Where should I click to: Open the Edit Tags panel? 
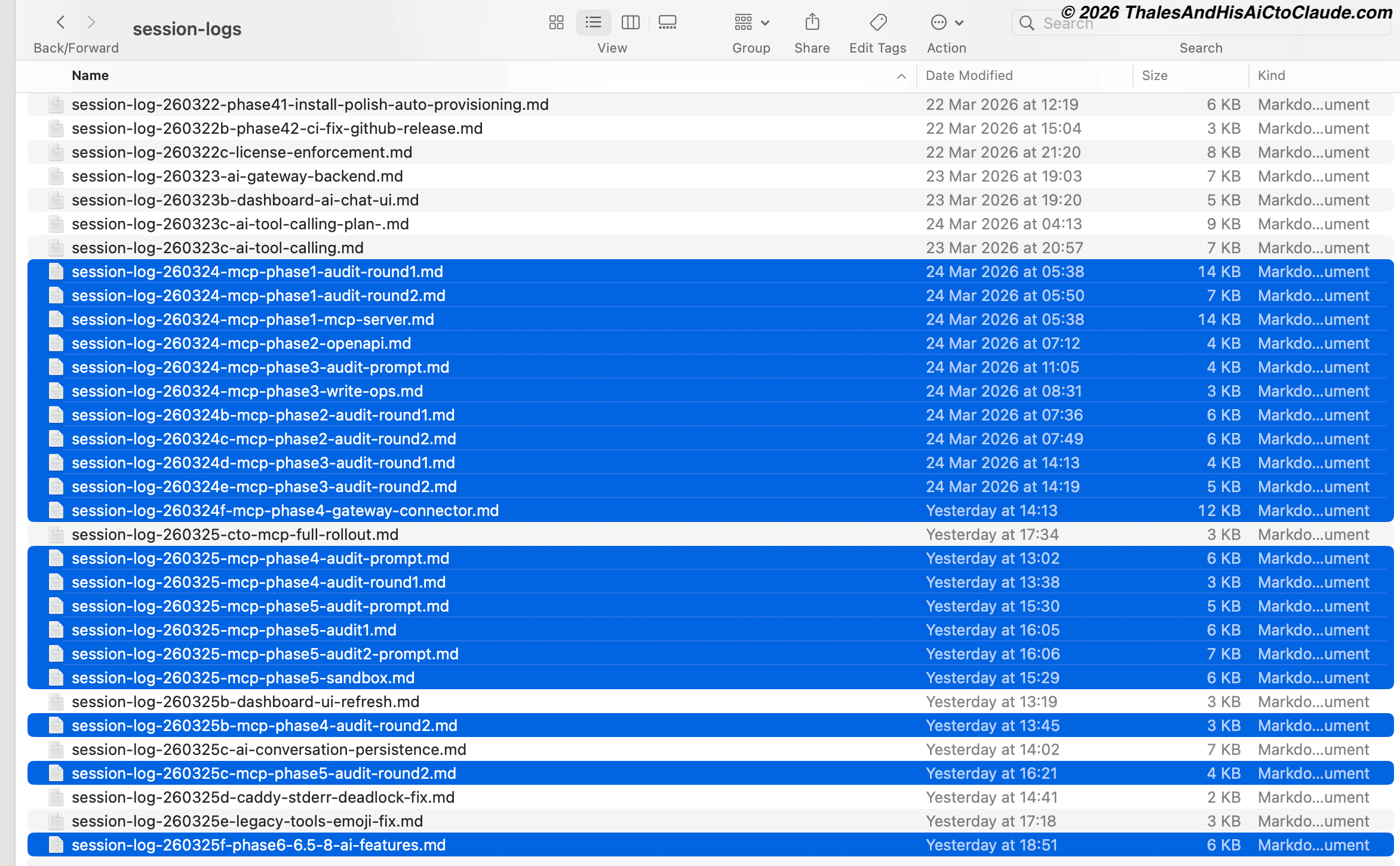pos(877,22)
